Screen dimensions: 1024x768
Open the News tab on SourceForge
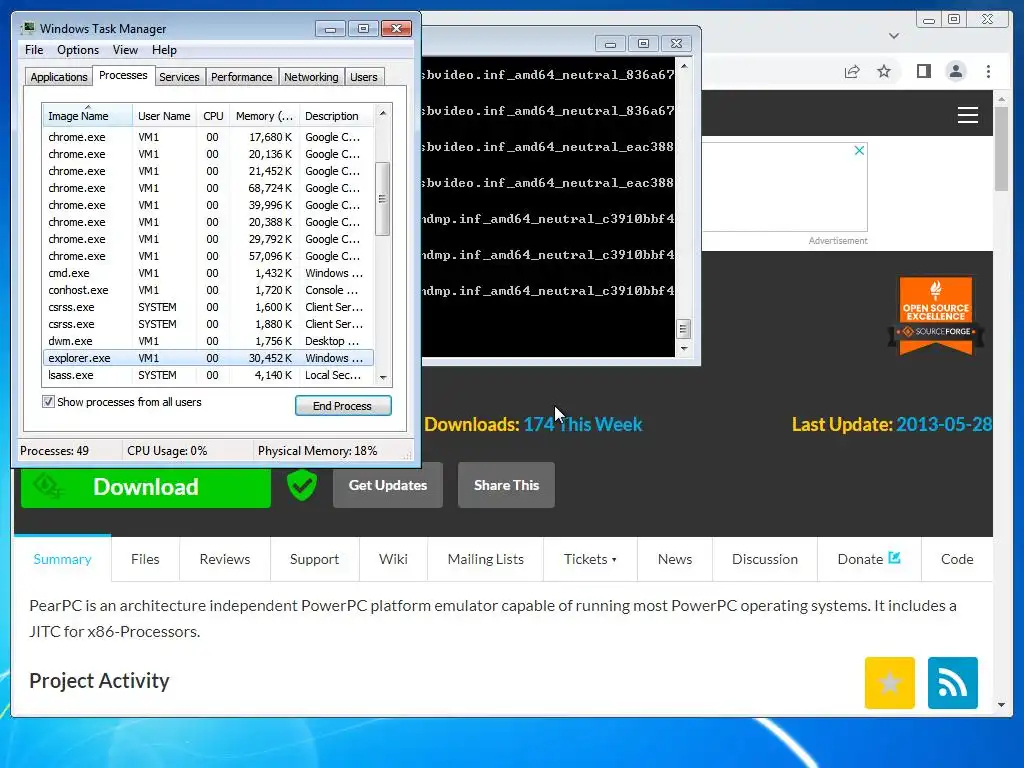[675, 559]
